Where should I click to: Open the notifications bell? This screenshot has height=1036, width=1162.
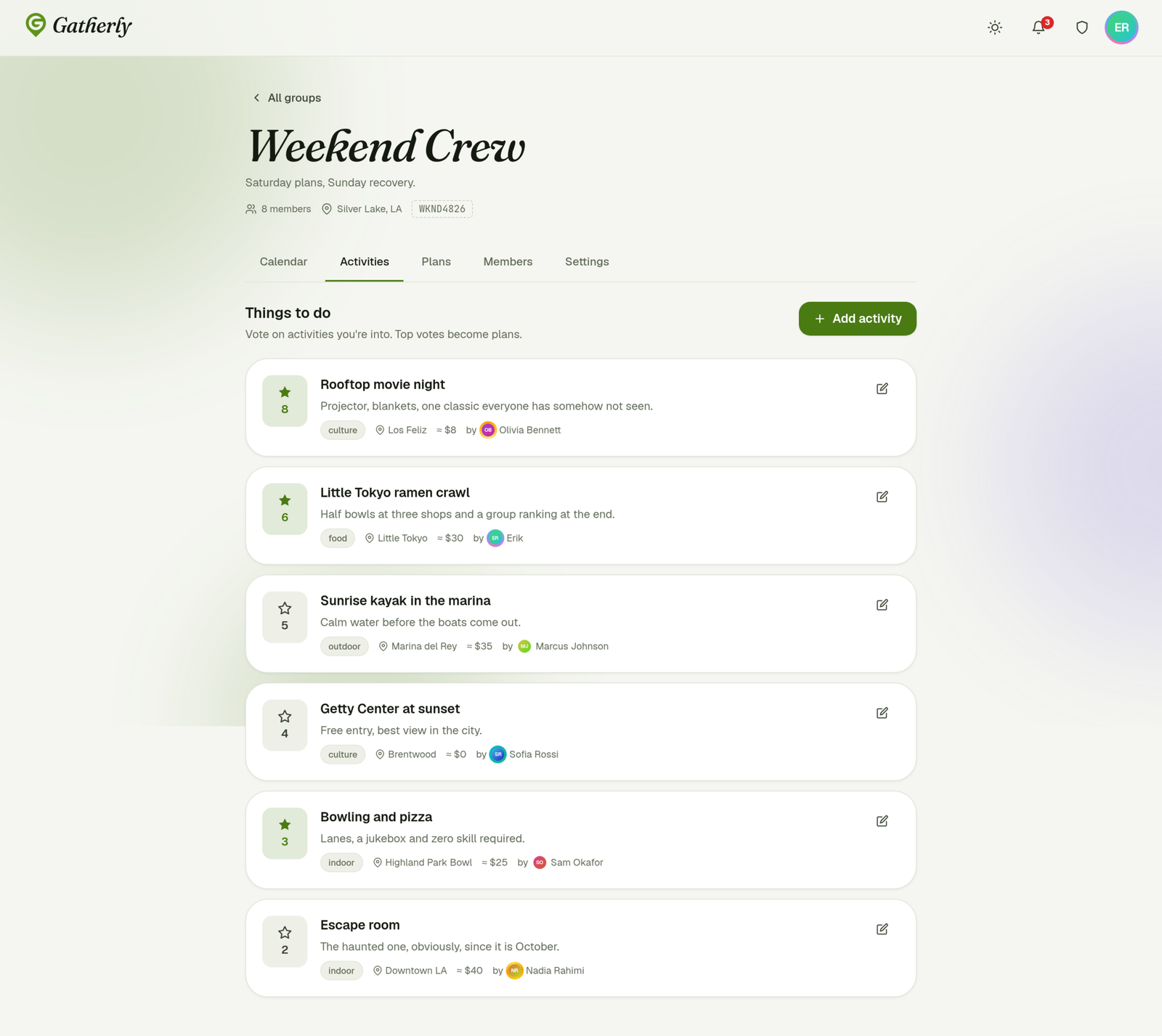click(x=1039, y=28)
